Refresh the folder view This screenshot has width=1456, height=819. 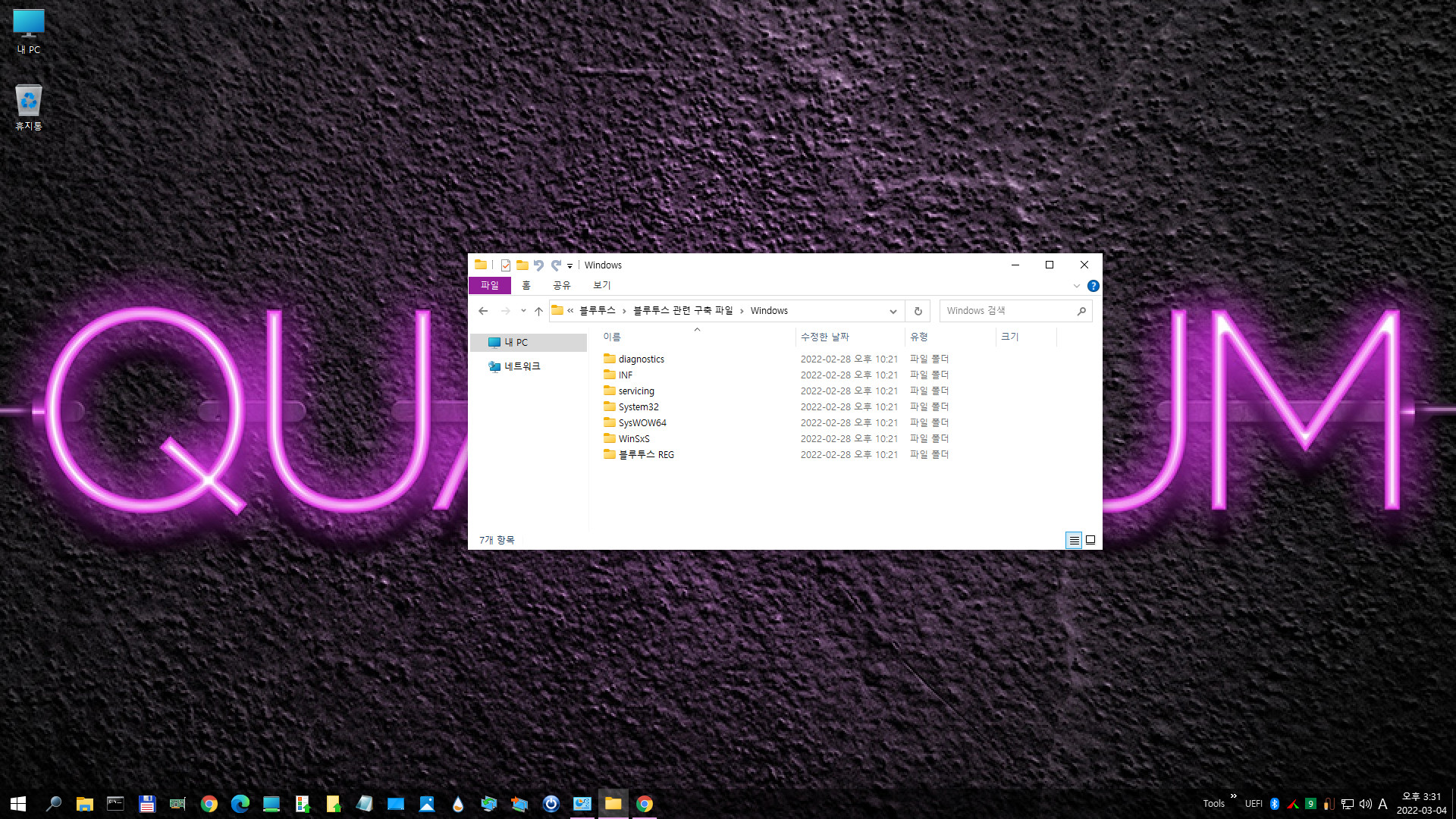pos(918,311)
